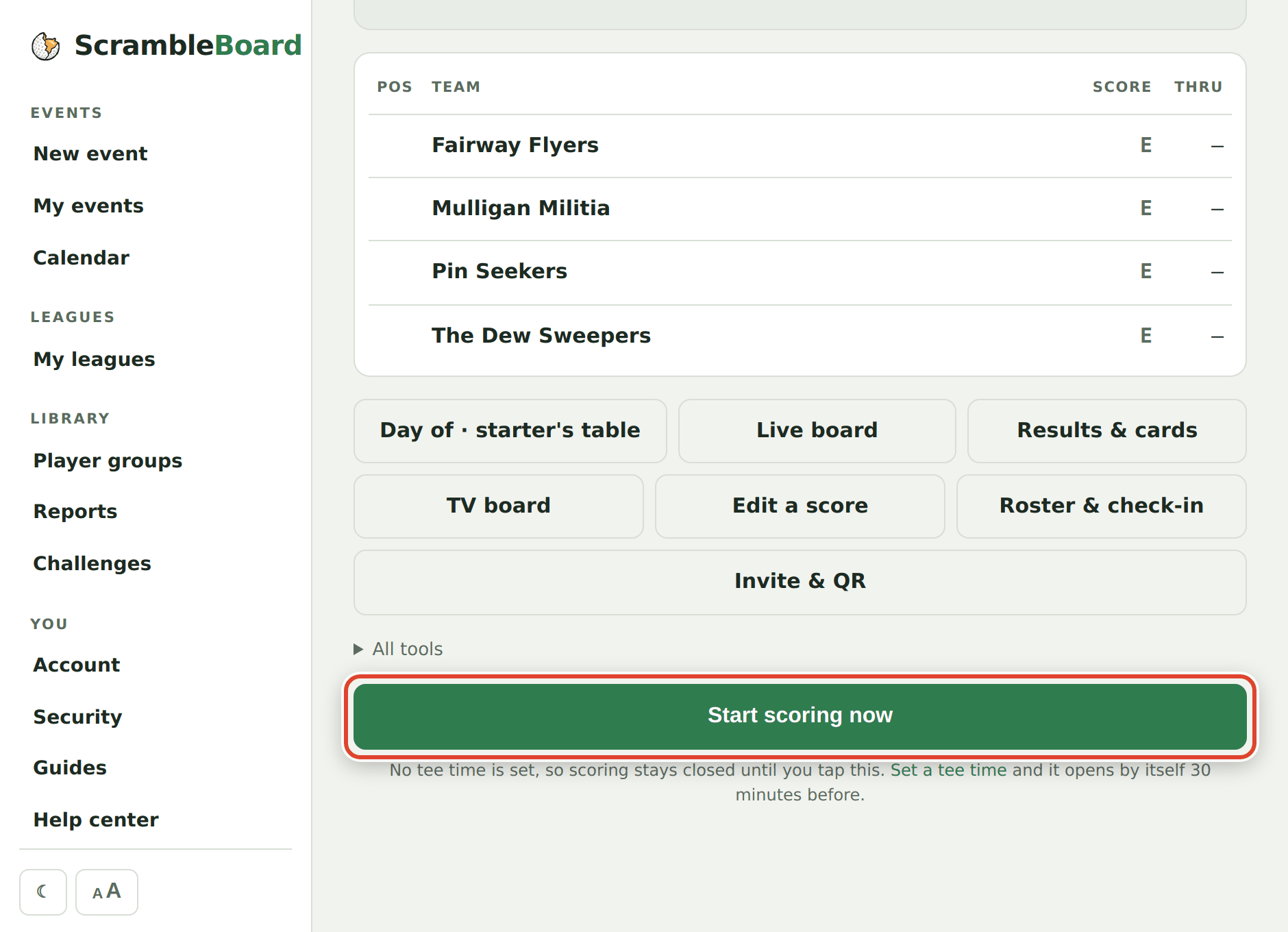Click the ScrambleBoard golf ball logo icon
Viewport: 1288px width, 932px height.
click(46, 46)
